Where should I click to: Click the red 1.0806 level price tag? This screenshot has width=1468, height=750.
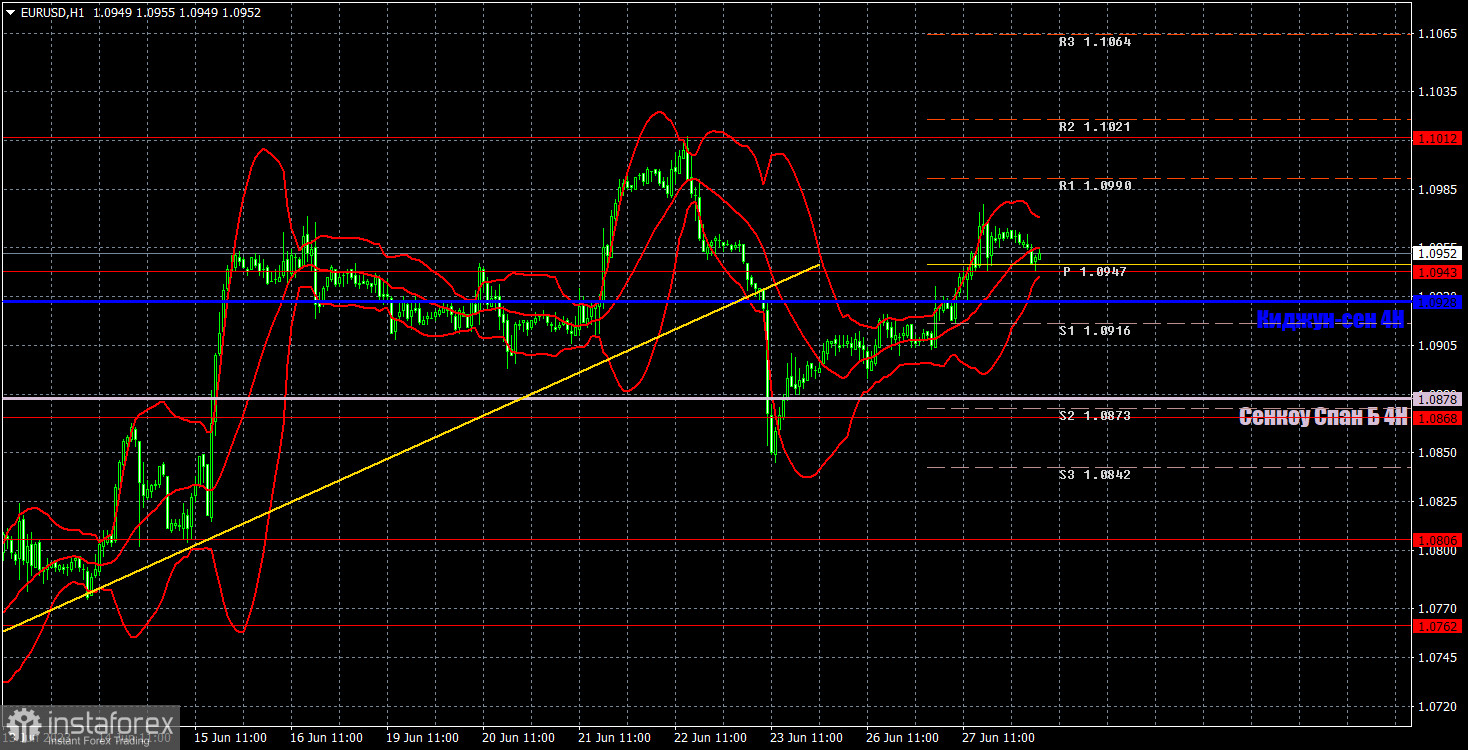(x=1438, y=540)
